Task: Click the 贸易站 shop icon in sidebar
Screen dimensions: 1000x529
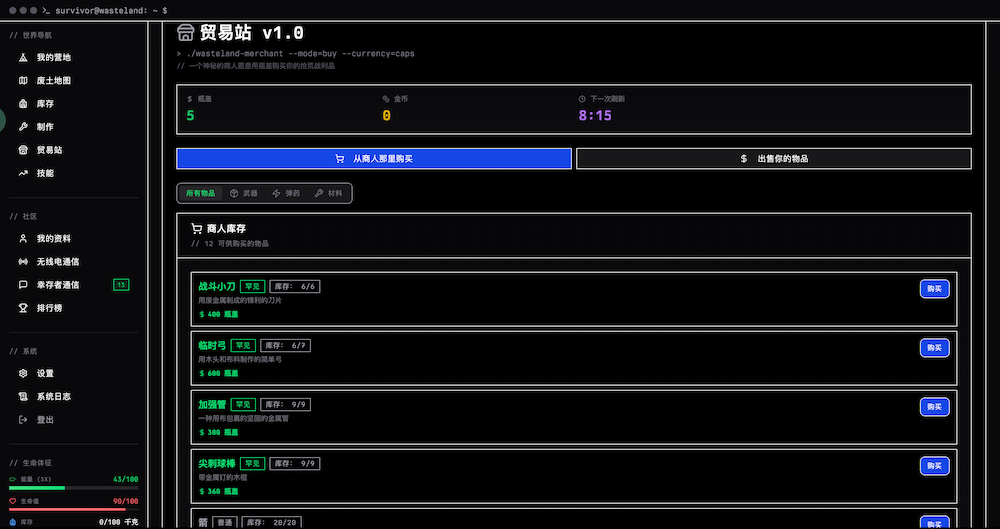Action: pyautogui.click(x=23, y=150)
